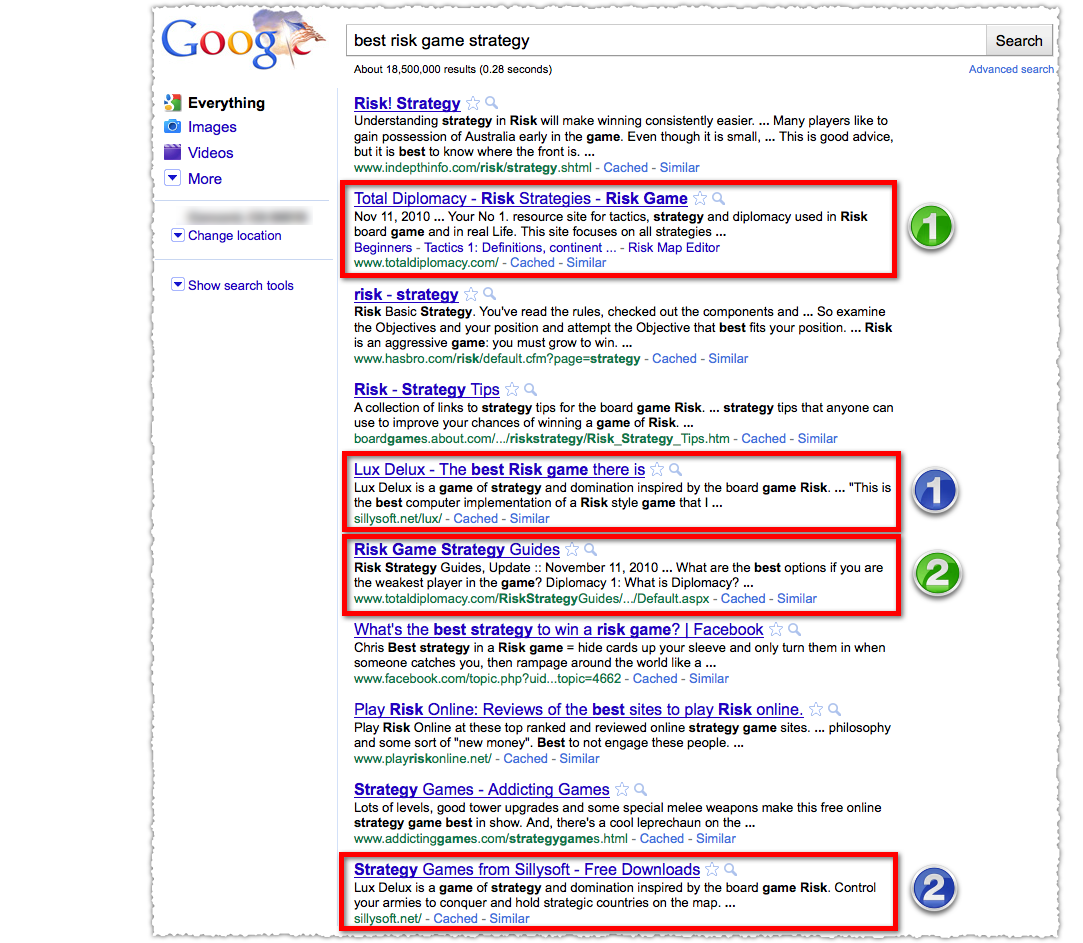This screenshot has height=943, width=1083.
Task: Expand Change location dropdown arrow
Action: pos(178,236)
